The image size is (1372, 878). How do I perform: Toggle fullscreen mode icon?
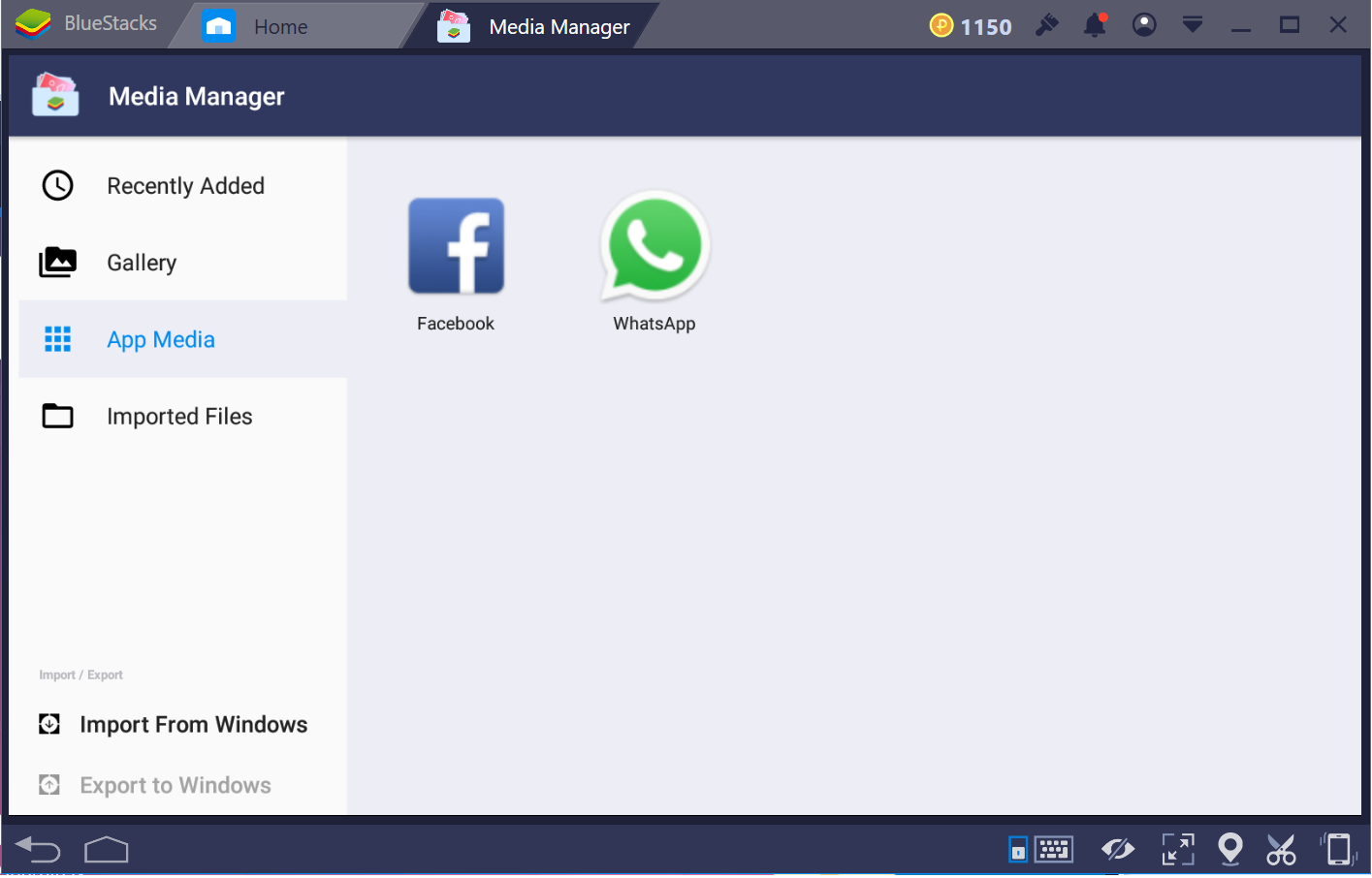pyautogui.click(x=1178, y=850)
